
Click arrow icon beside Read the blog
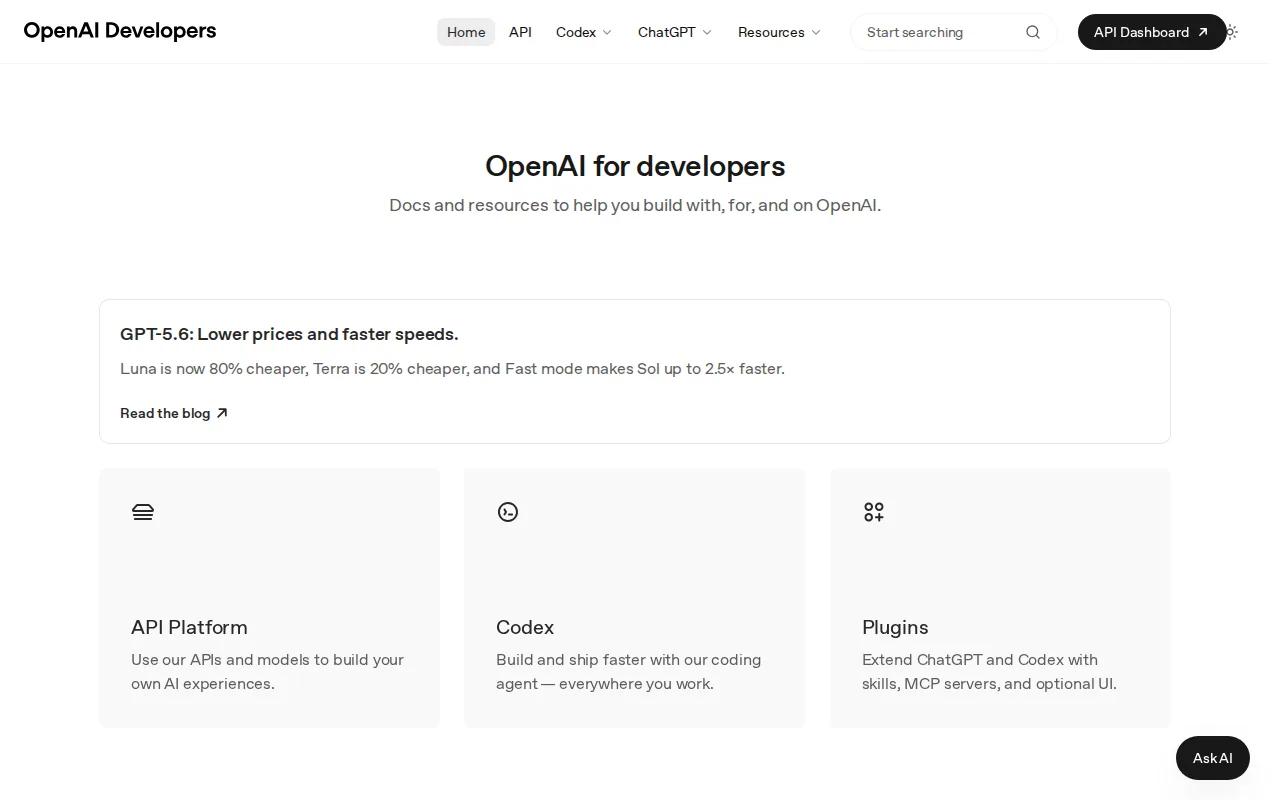222,413
